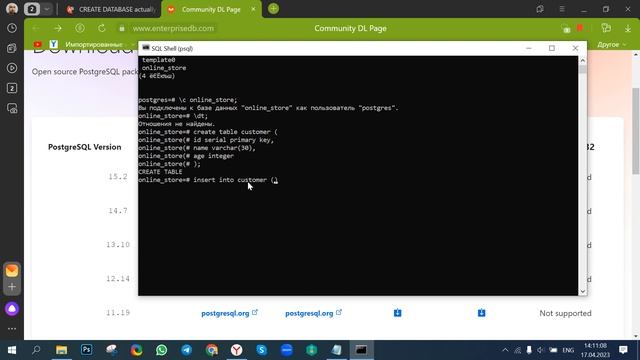The image size is (640, 360).
Task: Open Chrome from the taskbar
Action: point(212,350)
